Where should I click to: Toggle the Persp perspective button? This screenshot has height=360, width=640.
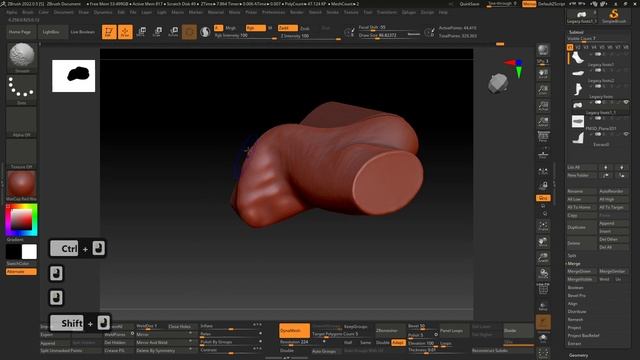[543, 137]
